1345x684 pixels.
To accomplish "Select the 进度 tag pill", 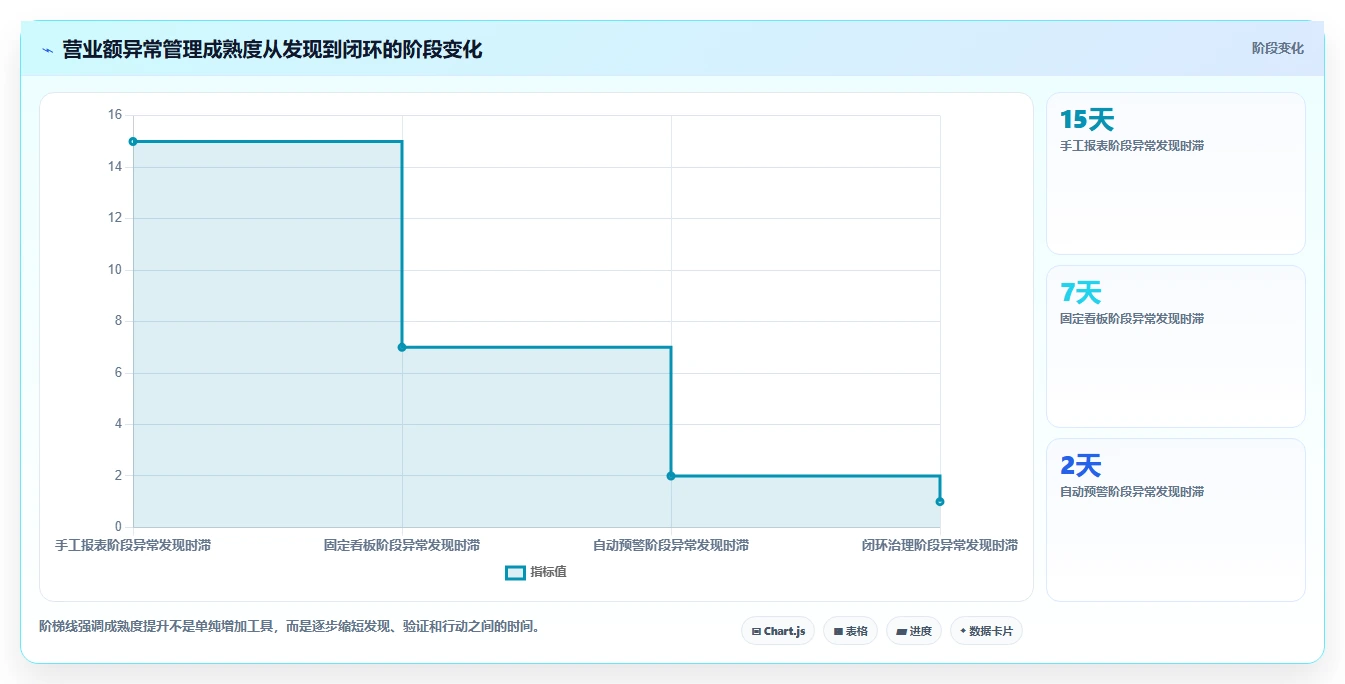I will [x=913, y=631].
